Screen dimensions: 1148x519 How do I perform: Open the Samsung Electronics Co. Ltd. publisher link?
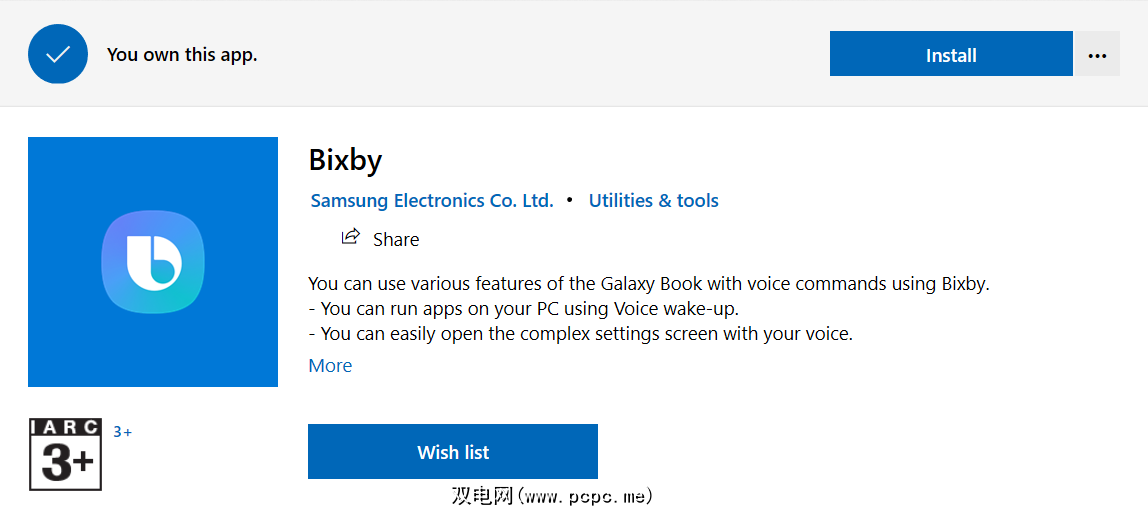(432, 200)
